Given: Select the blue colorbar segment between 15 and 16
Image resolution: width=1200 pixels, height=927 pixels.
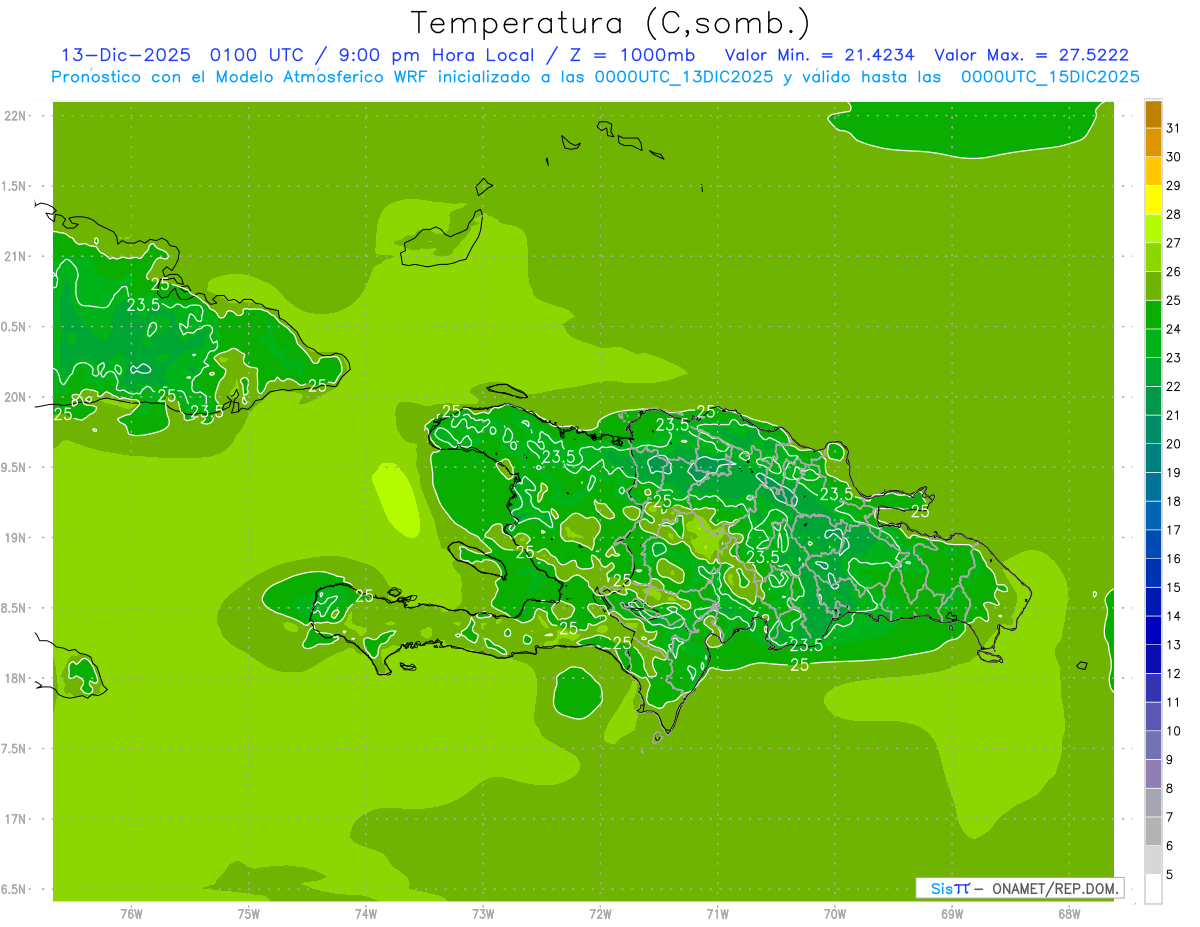Looking at the screenshot, I should click(x=1153, y=573).
